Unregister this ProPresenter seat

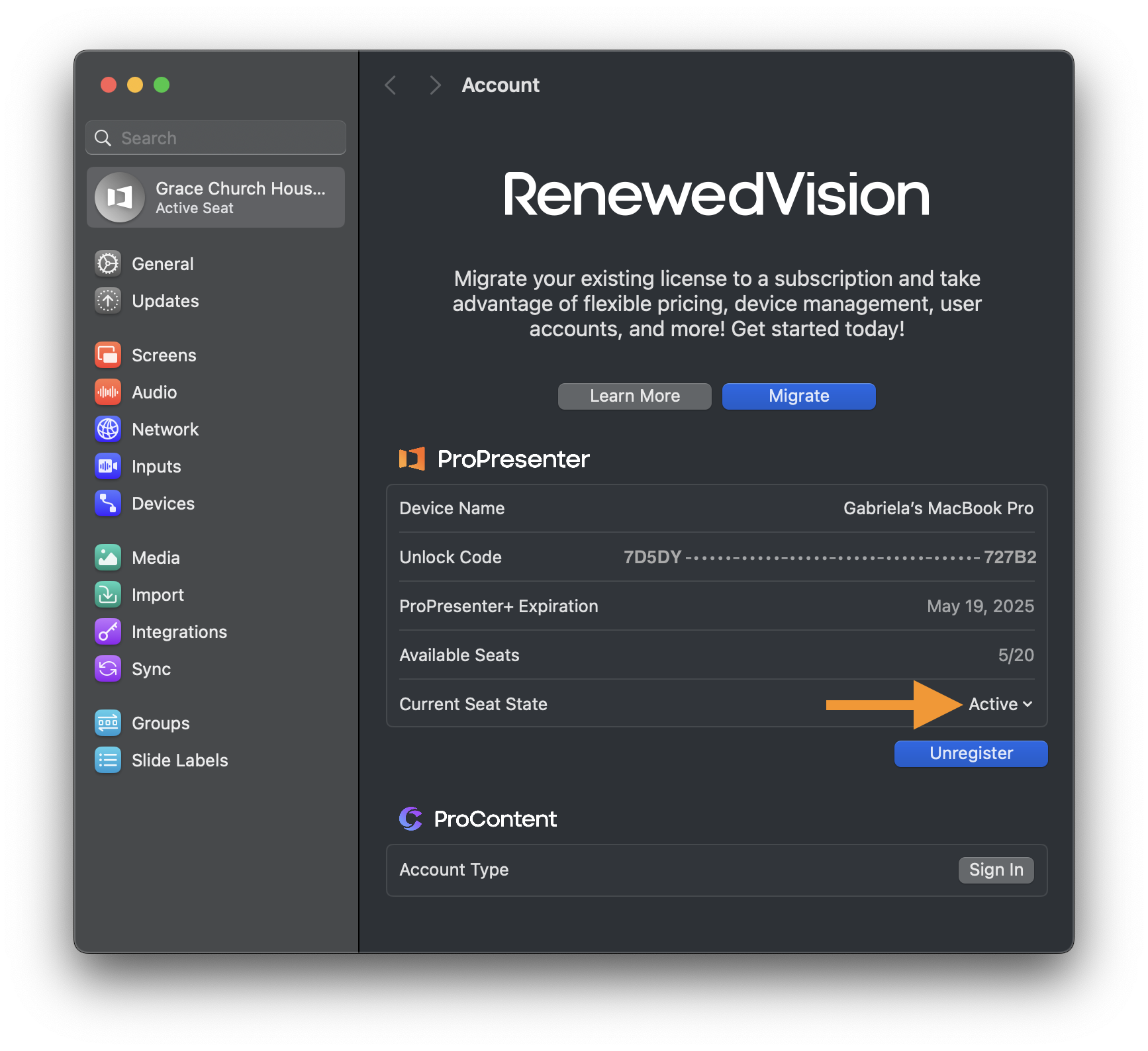coord(971,753)
